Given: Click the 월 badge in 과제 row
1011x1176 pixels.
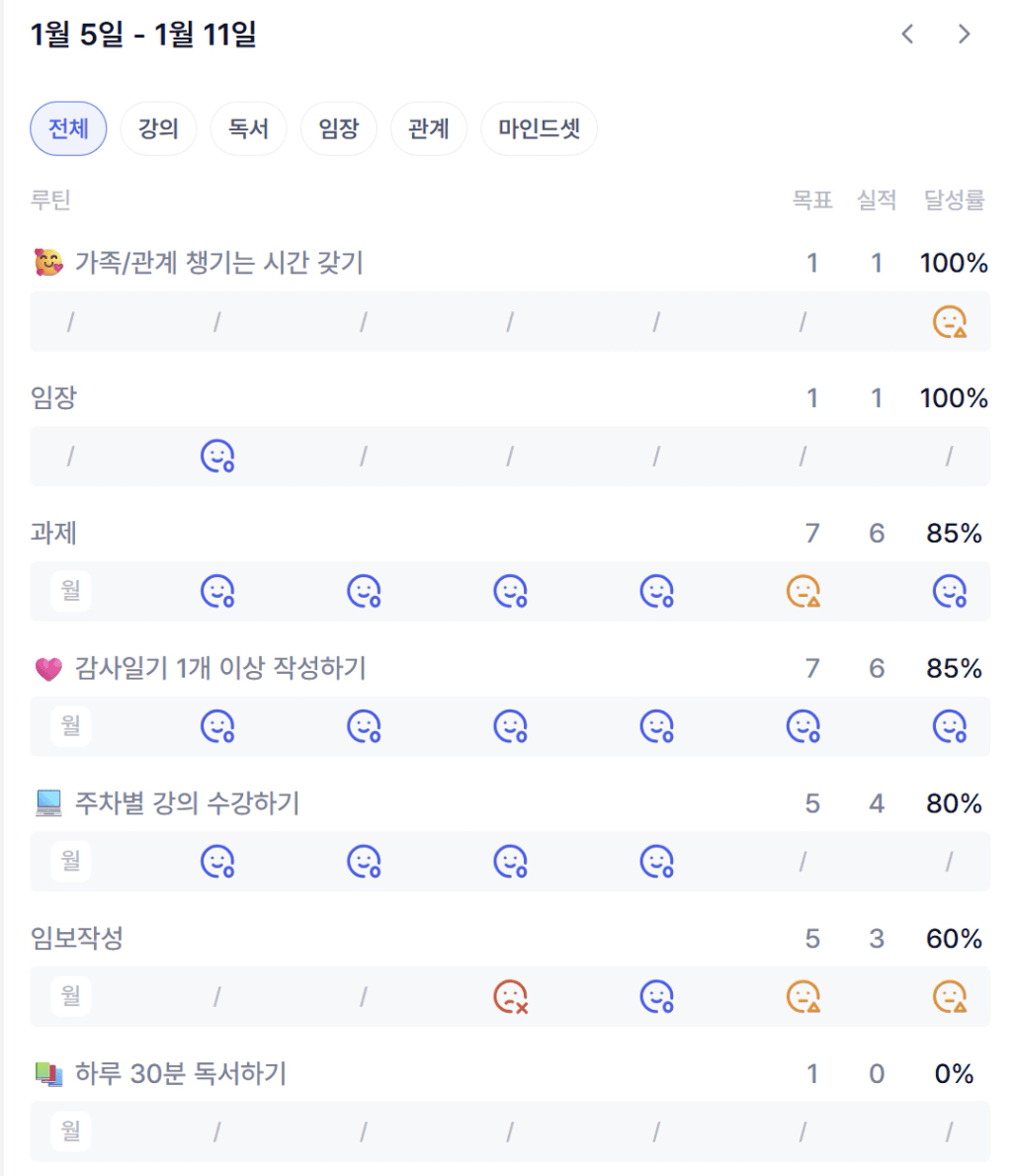Looking at the screenshot, I should pos(70,591).
